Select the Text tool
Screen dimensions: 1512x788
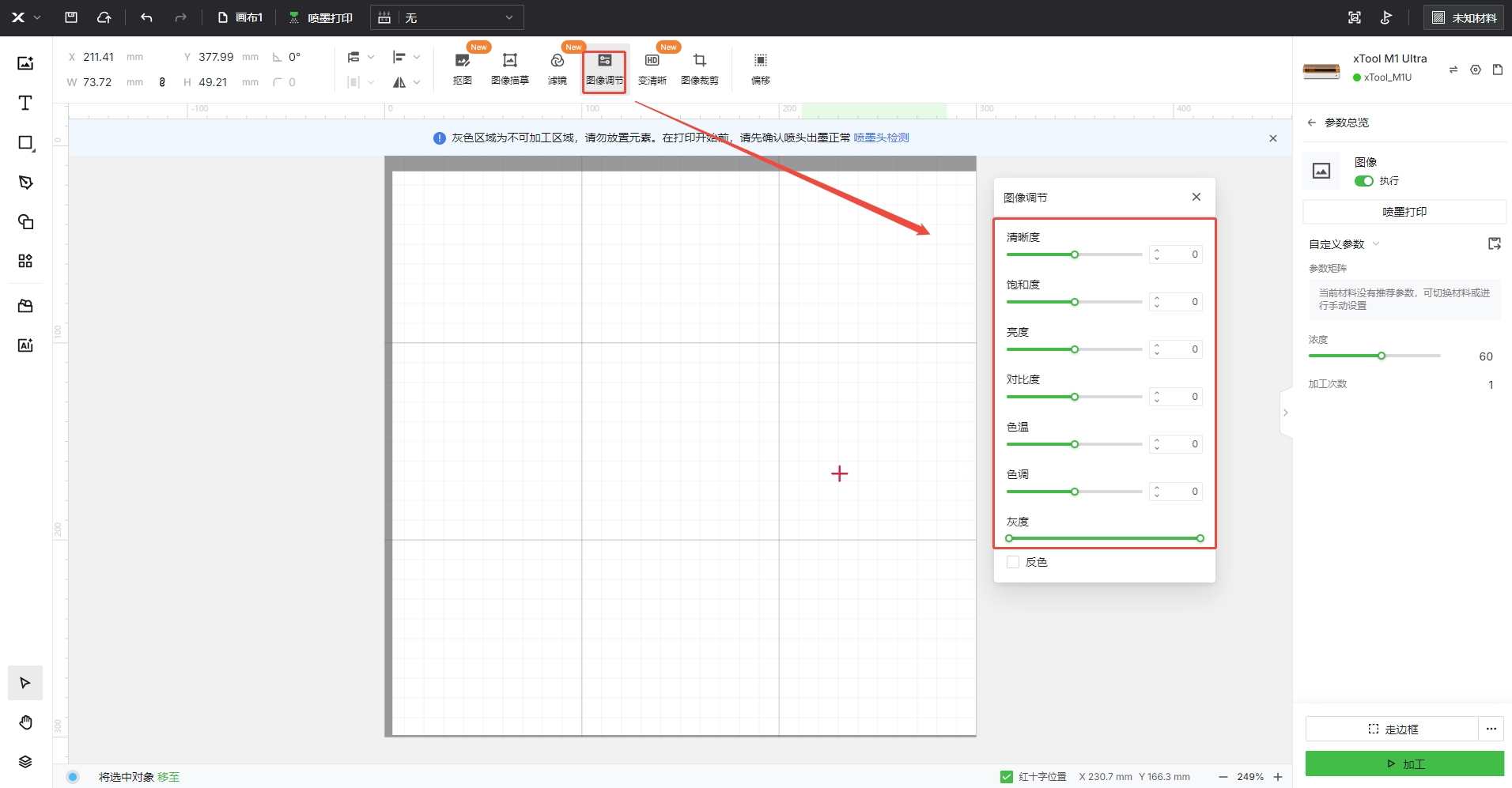25,103
